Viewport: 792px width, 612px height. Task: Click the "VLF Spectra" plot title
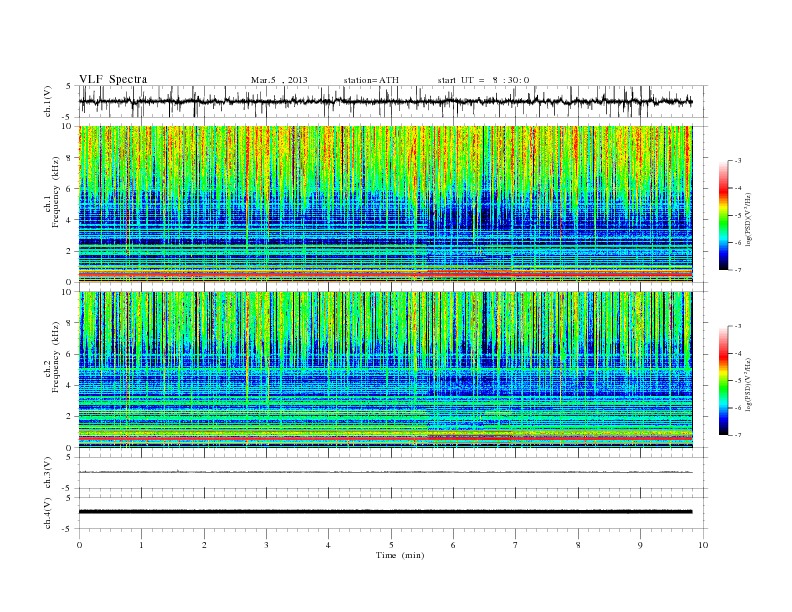(113, 79)
